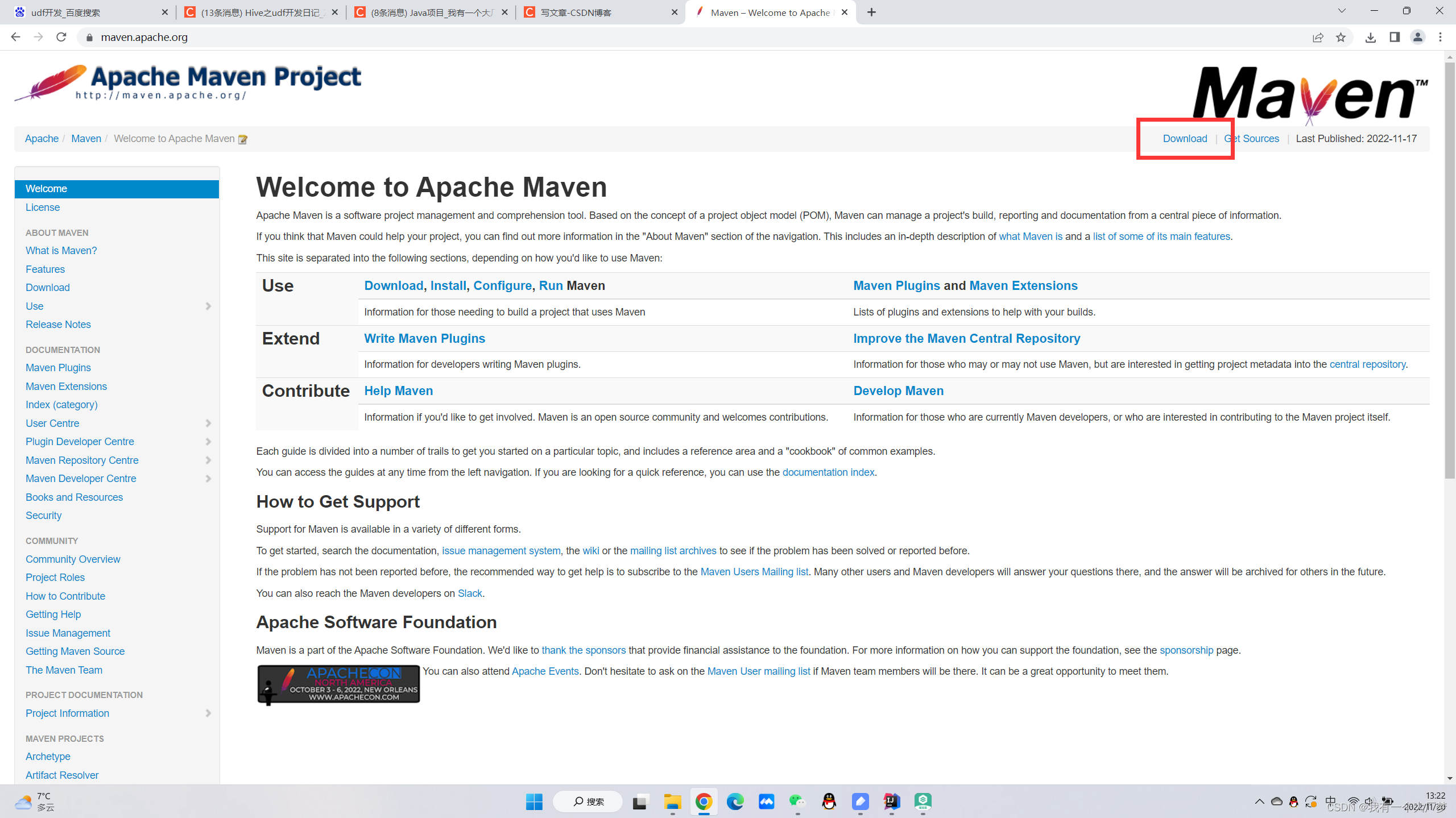Click the browser back arrow
1456x818 pixels.
pos(15,37)
